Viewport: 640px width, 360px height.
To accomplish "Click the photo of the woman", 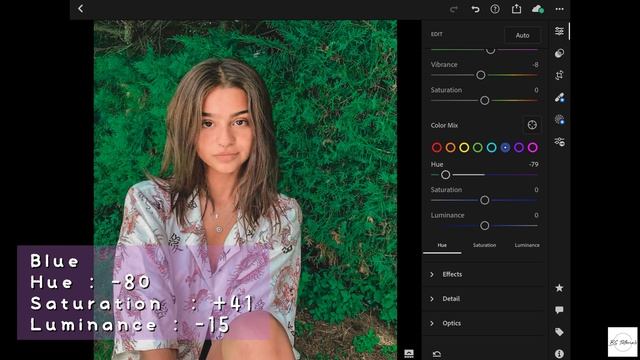I will 245,190.
